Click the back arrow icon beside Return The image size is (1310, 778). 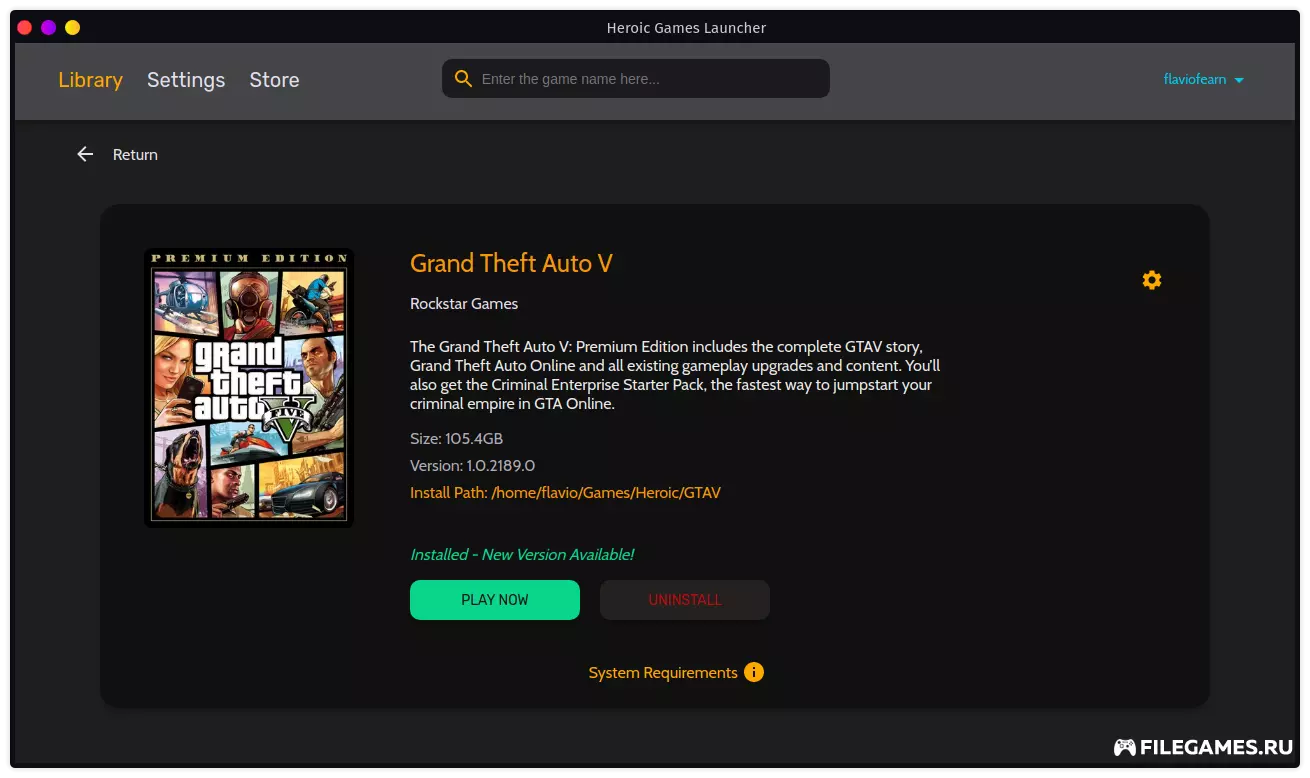85,154
